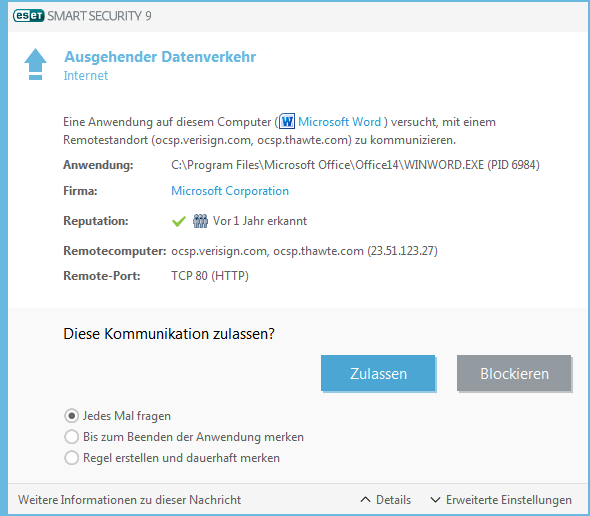Collapse the Details section
This screenshot has height=516, width=590.
pos(386,500)
